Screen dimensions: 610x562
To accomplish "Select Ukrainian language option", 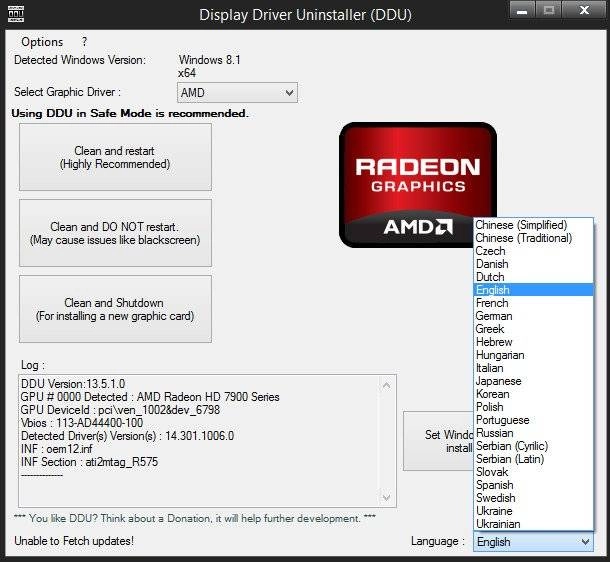I will [533, 524].
